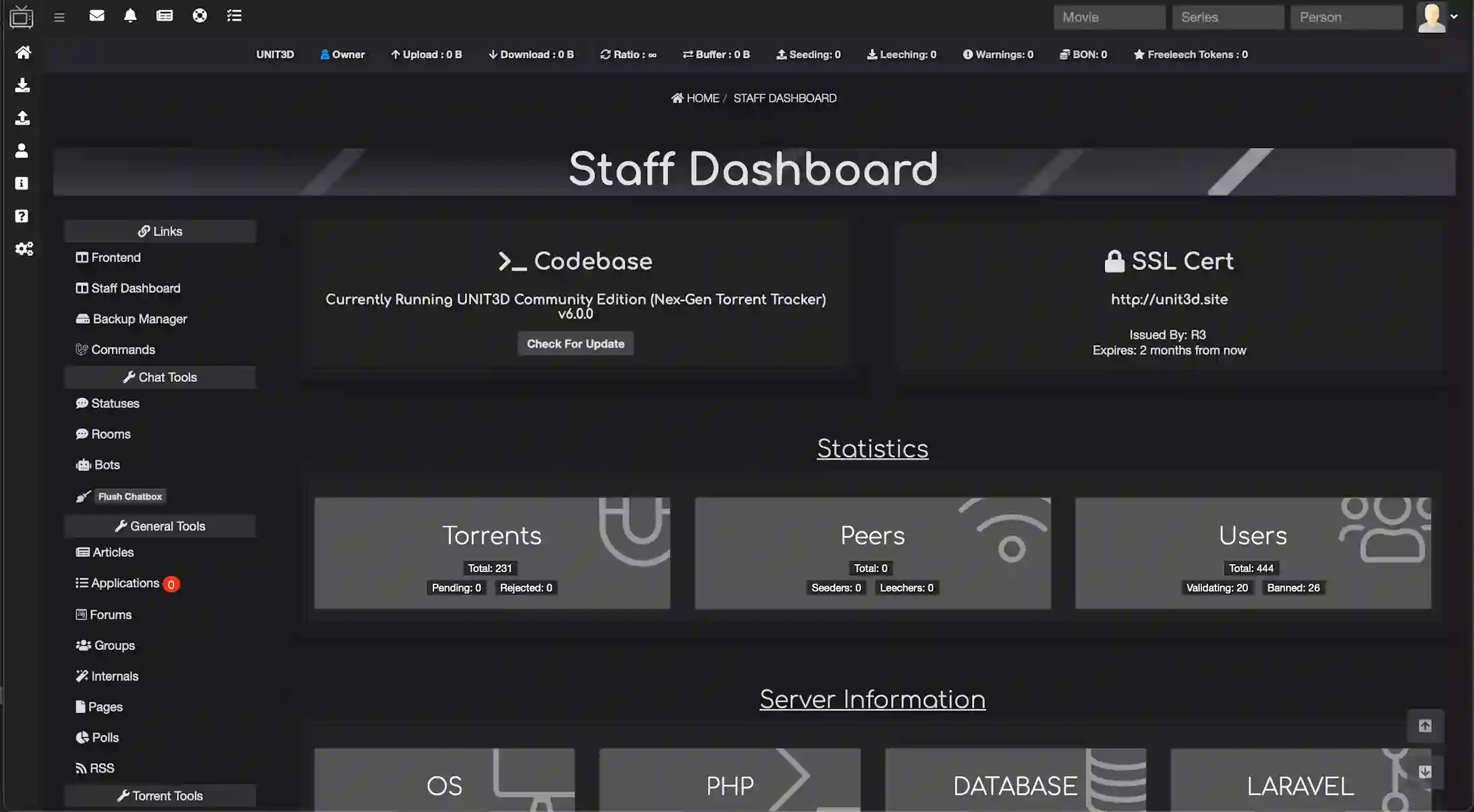Click the envelope mail icon in top bar

[96, 15]
